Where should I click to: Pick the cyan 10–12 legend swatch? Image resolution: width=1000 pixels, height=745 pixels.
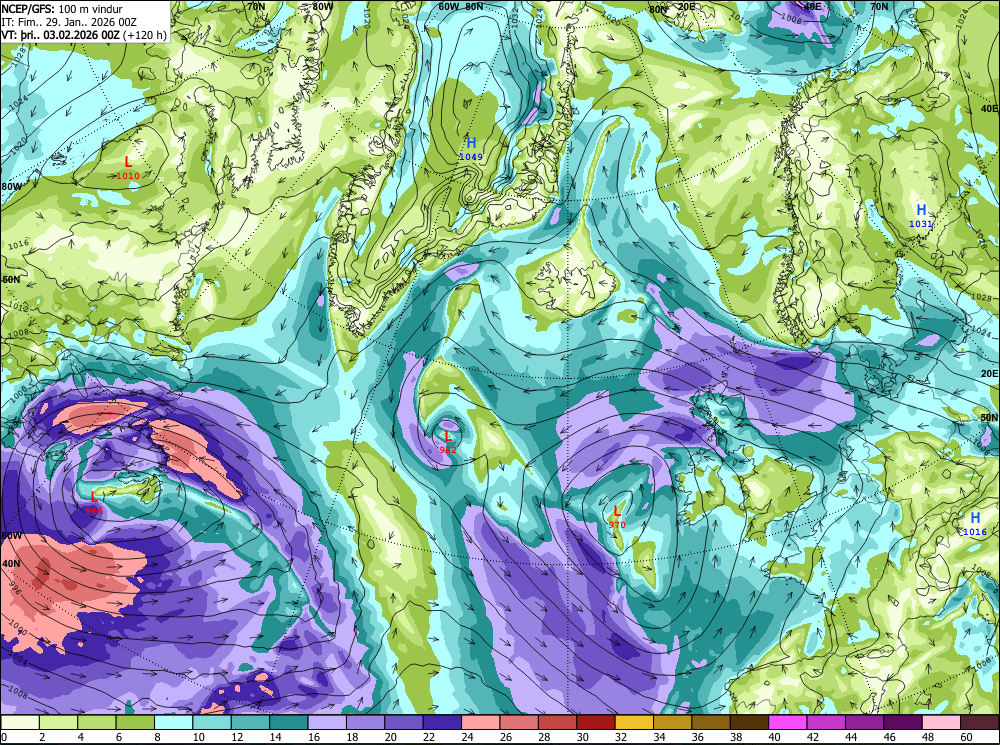point(212,722)
